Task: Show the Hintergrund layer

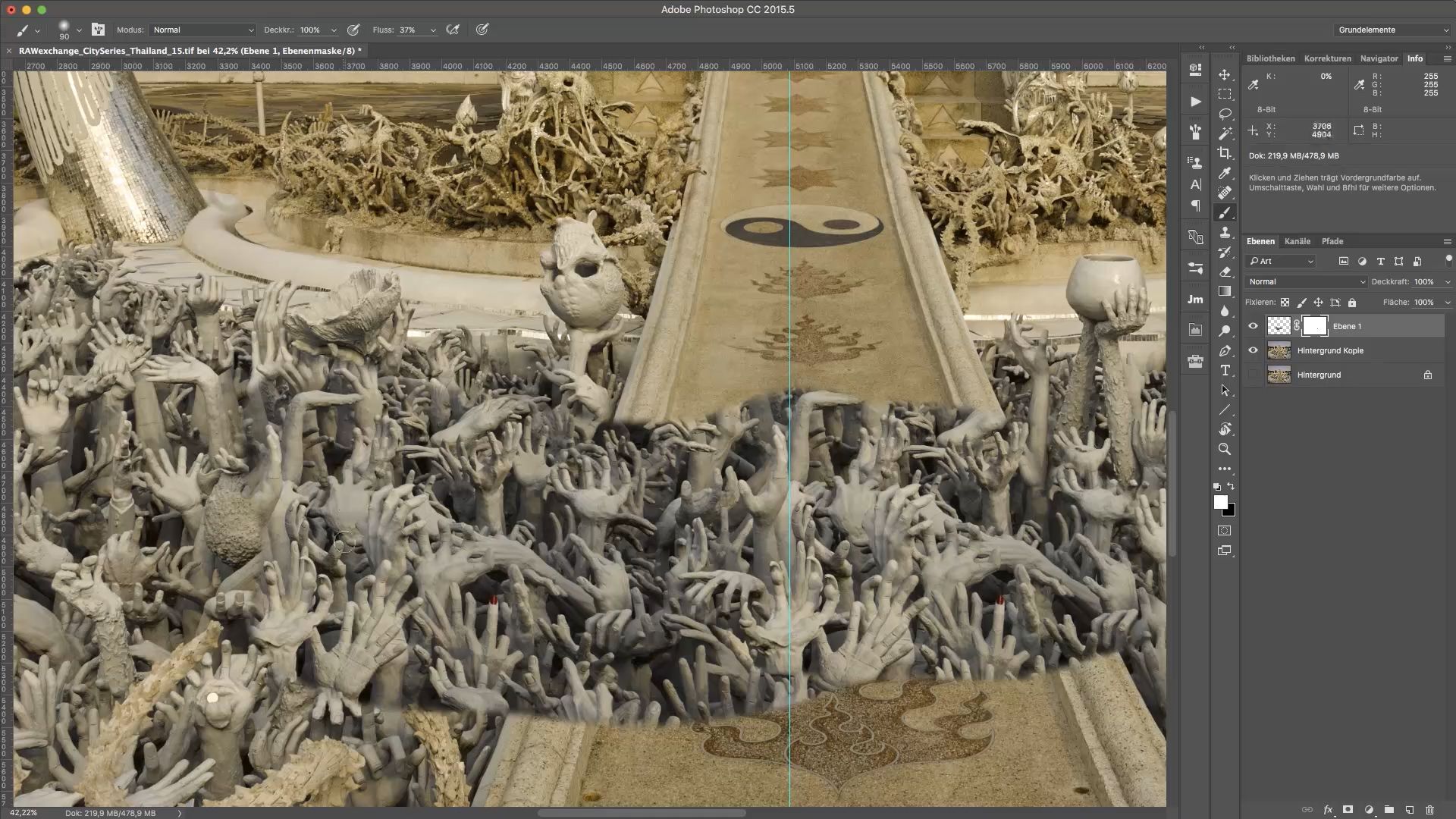Action: [1253, 375]
